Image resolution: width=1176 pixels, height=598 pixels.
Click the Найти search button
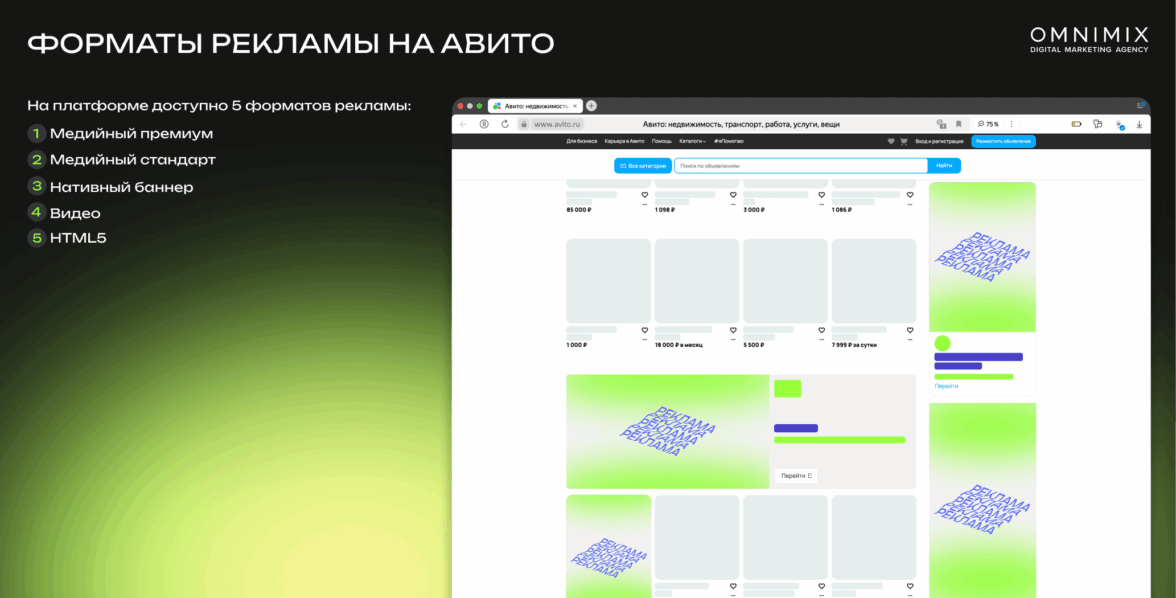(x=944, y=166)
